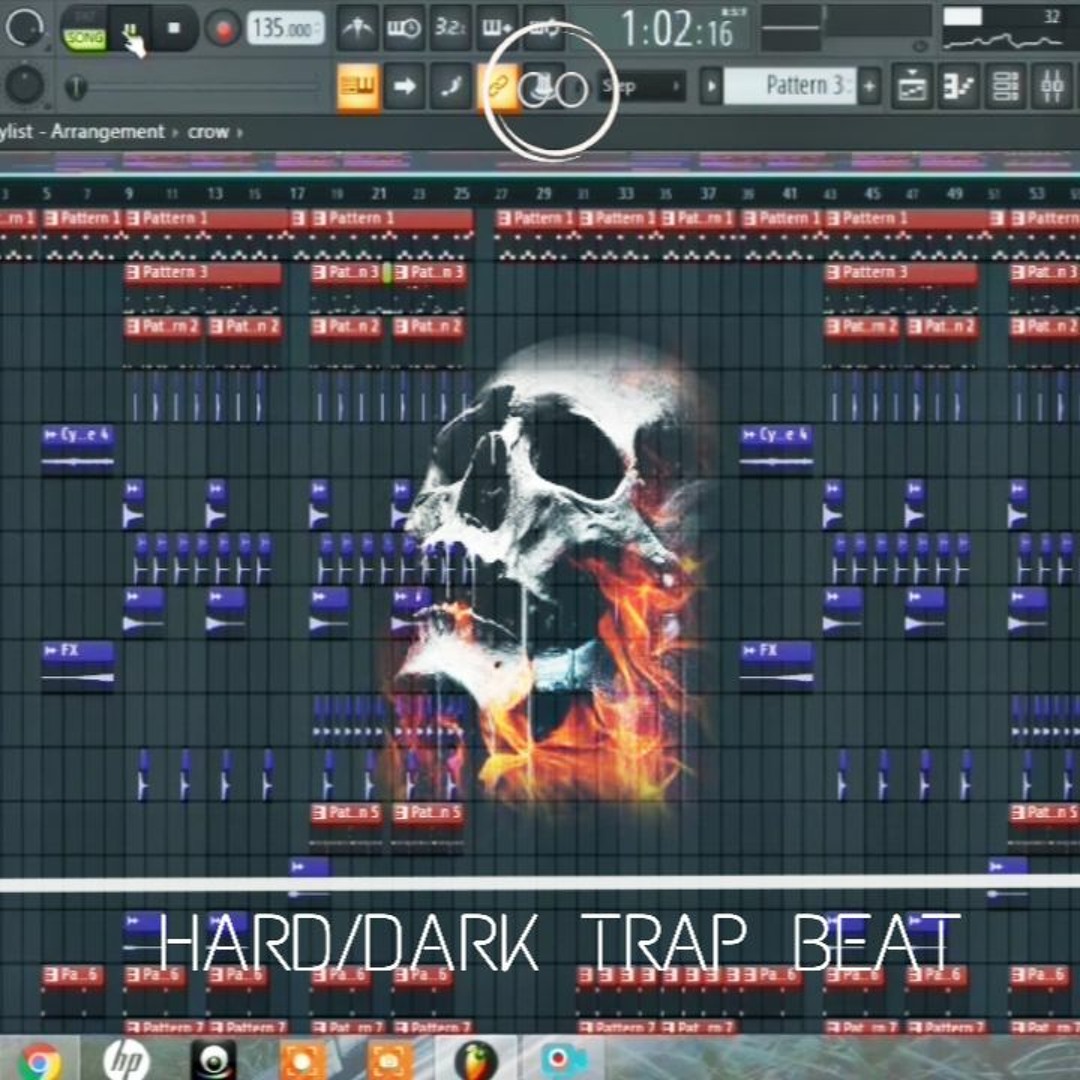The image size is (1080, 1080).
Task: Click the main pitch/volume slider in toolbar
Action: [76, 88]
